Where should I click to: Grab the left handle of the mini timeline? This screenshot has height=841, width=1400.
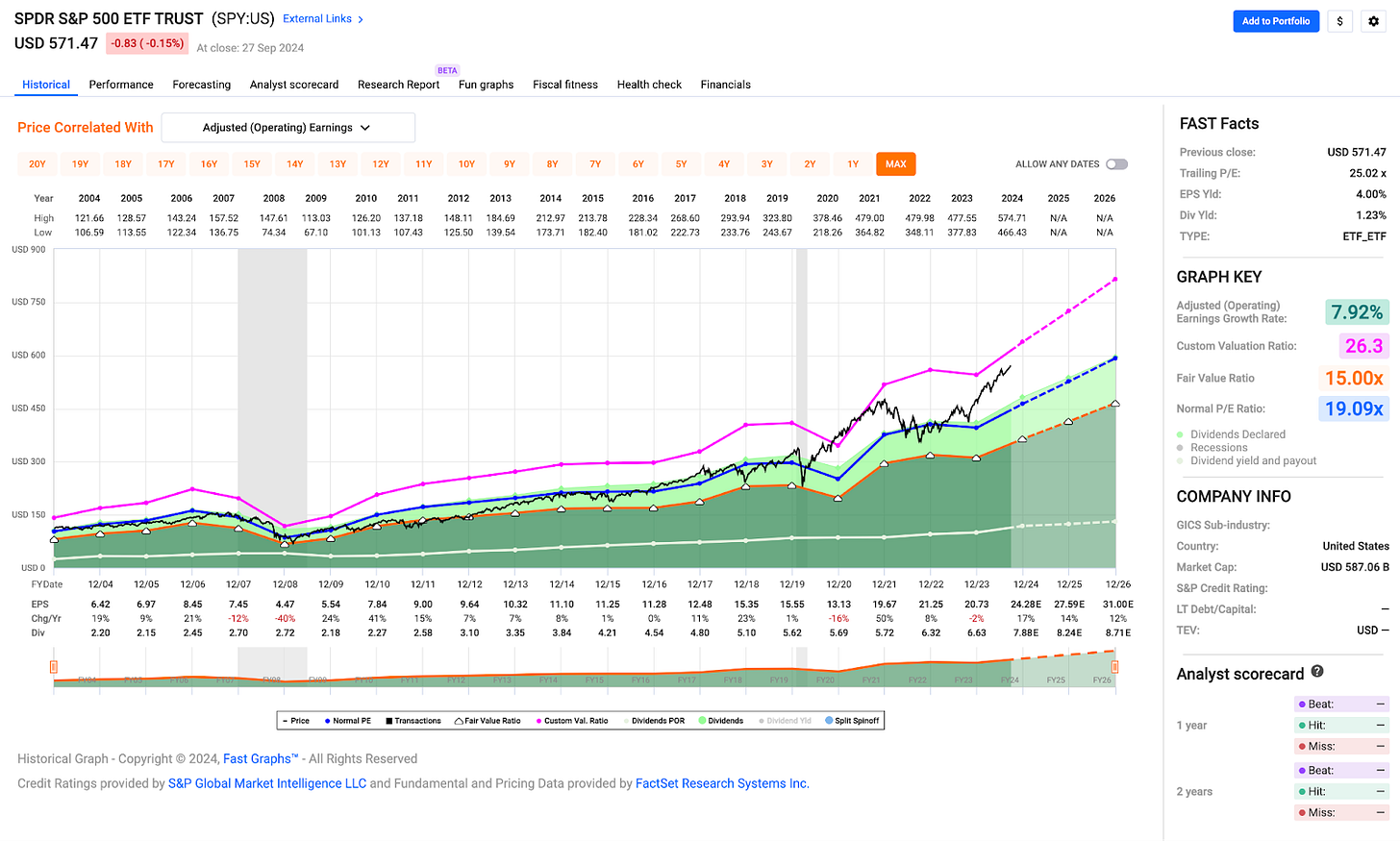click(54, 667)
